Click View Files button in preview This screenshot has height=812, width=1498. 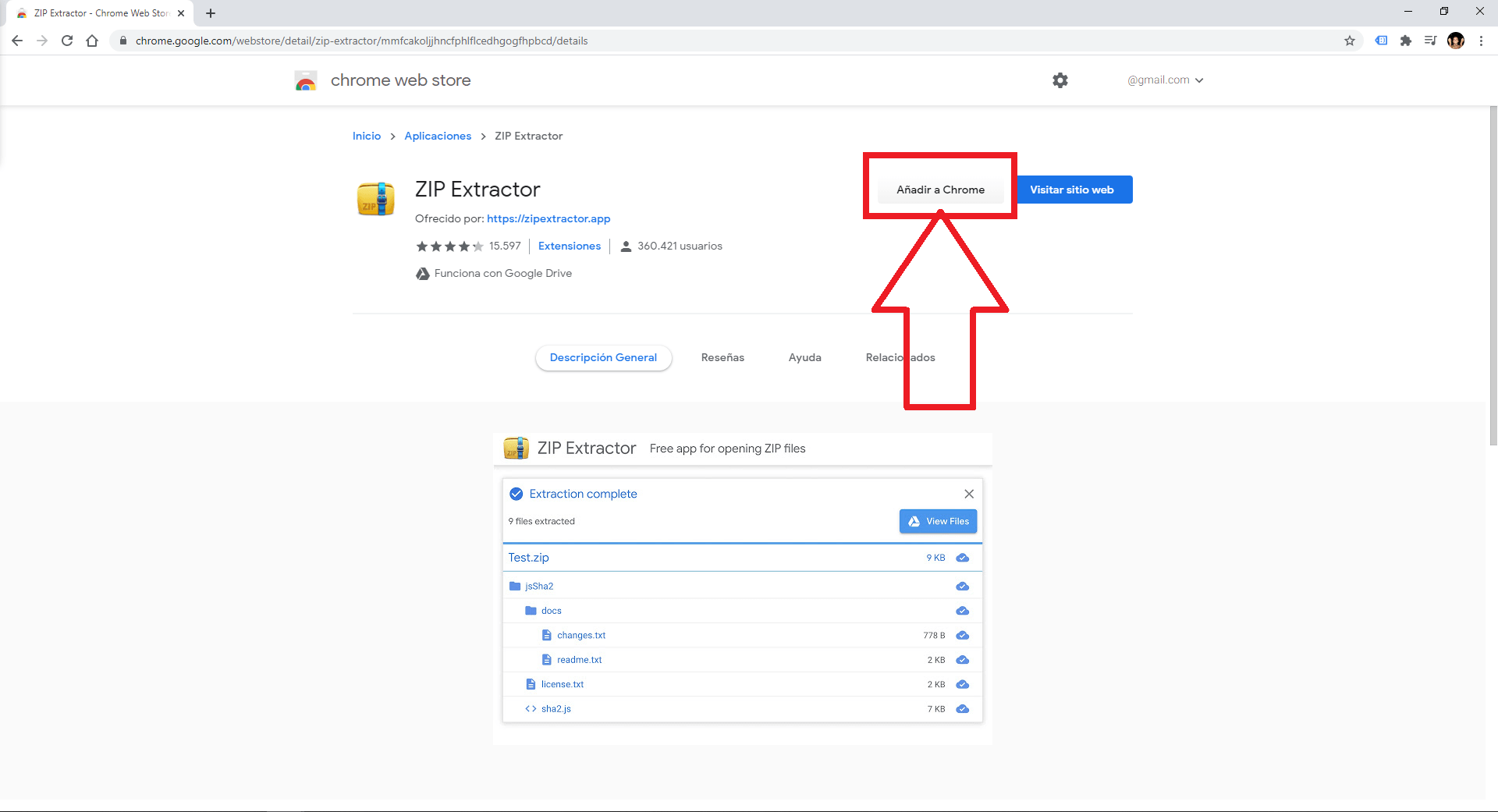tap(938, 522)
